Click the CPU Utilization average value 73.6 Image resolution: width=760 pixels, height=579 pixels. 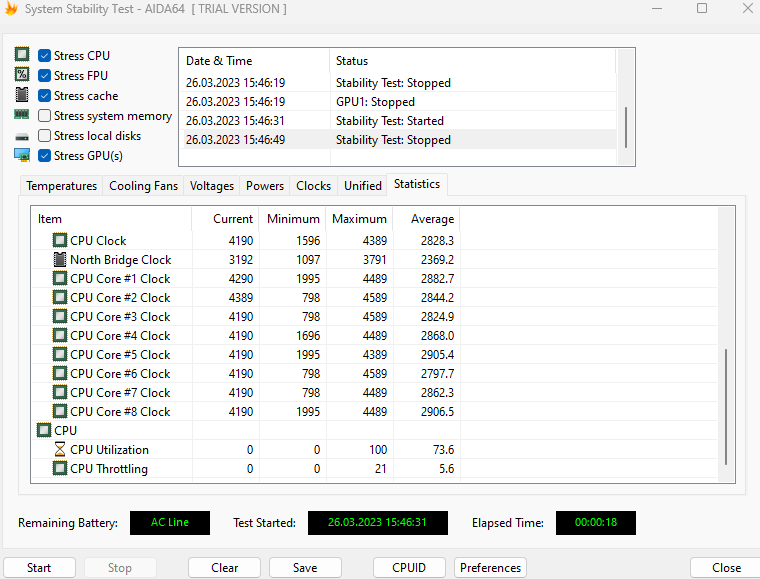(x=443, y=450)
